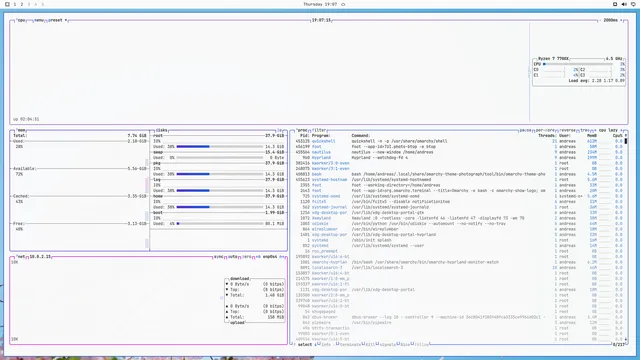
Task: Switch to workspace 2 in top bar
Action: pyautogui.click(x=22, y=4)
